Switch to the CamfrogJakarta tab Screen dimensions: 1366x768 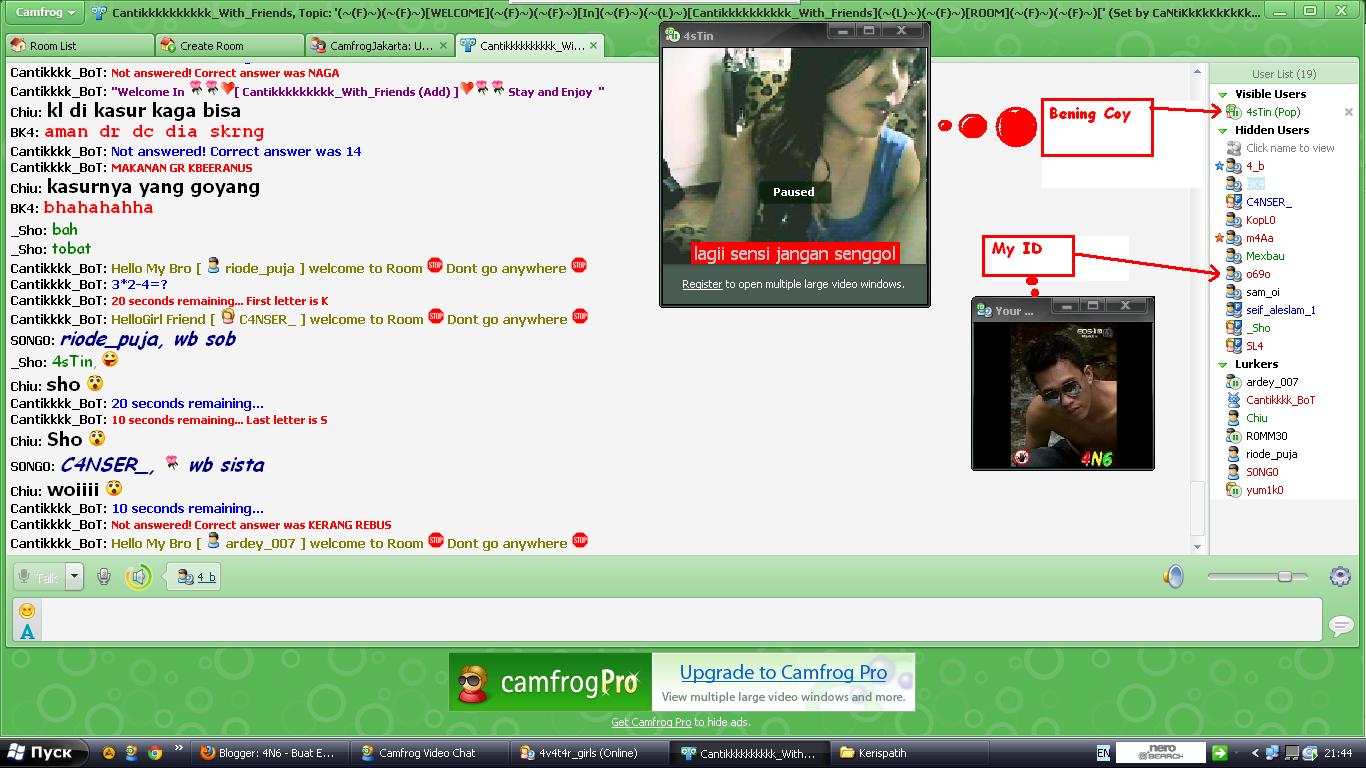click(379, 46)
